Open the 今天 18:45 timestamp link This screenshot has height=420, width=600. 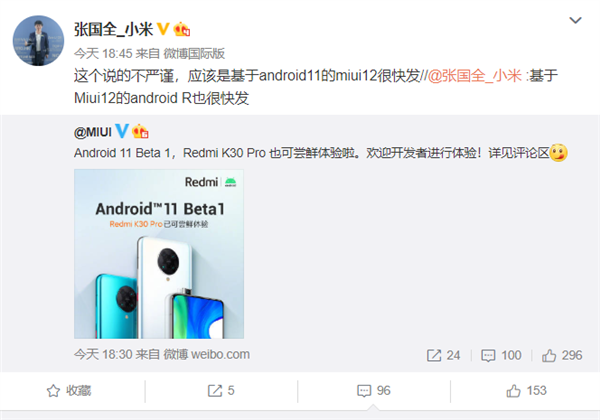[x=103, y=54]
